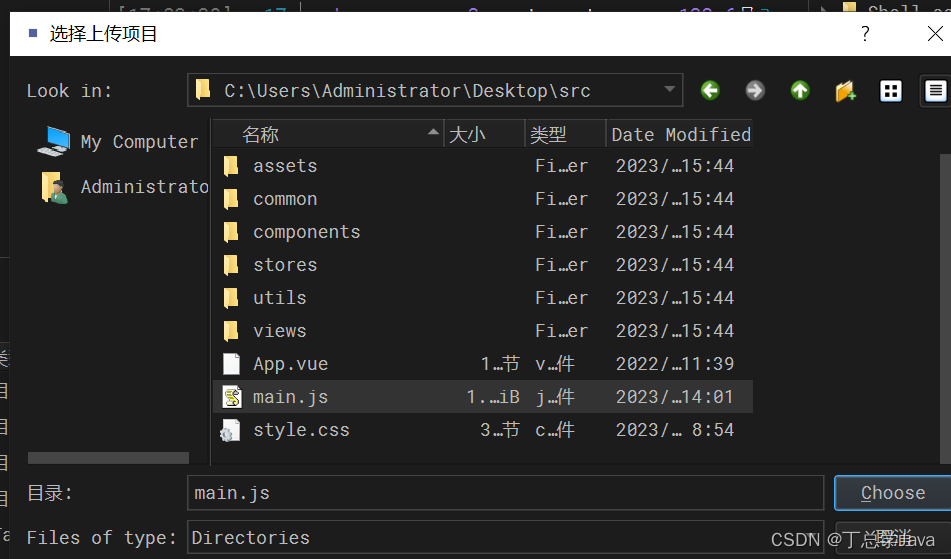Click the style.css file icon
951x559 pixels.
coord(230,430)
